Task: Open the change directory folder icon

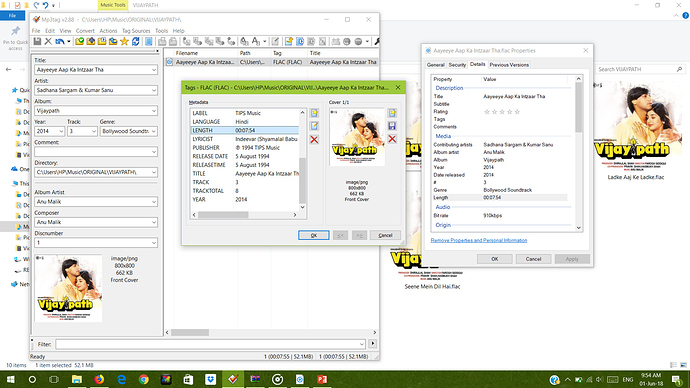Action: tap(80, 41)
